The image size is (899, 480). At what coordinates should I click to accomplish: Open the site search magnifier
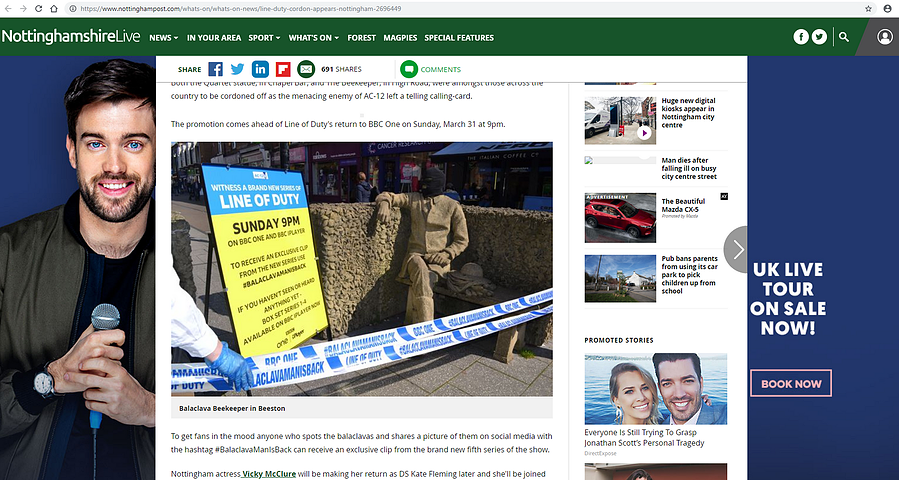(843, 37)
